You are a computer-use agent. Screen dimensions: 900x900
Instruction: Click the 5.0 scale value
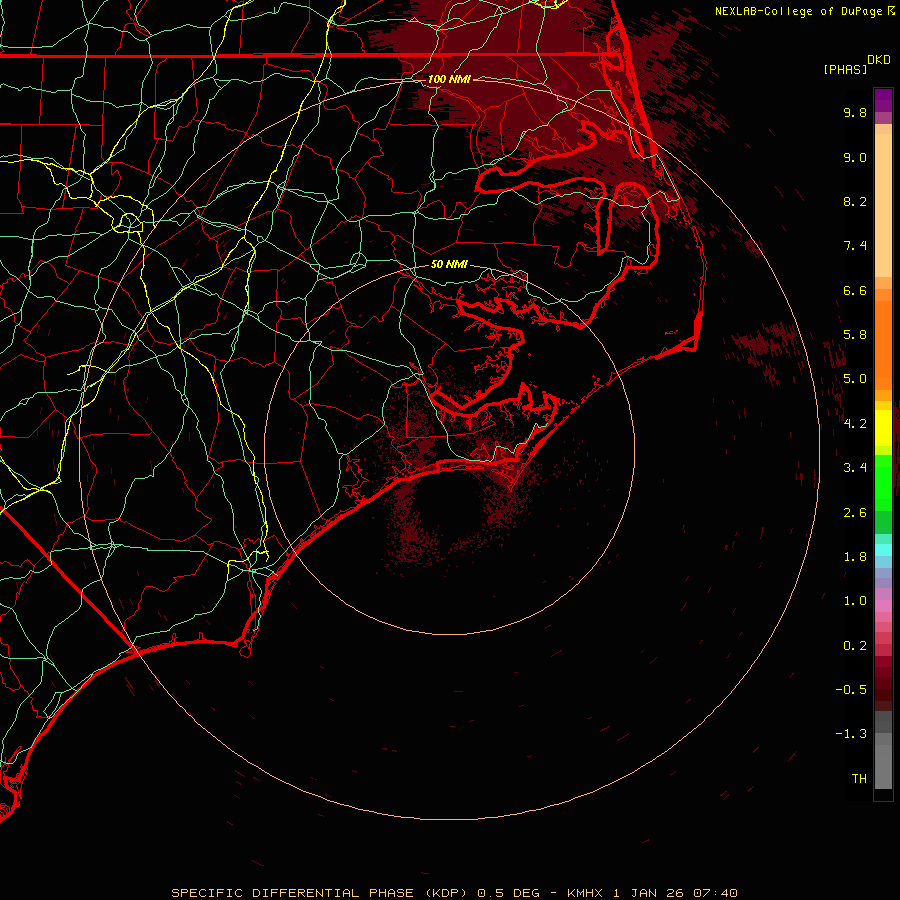tap(855, 379)
